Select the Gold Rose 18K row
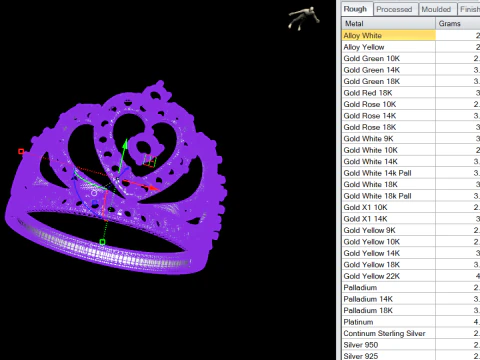The height and width of the screenshot is (360, 480). coord(411,127)
